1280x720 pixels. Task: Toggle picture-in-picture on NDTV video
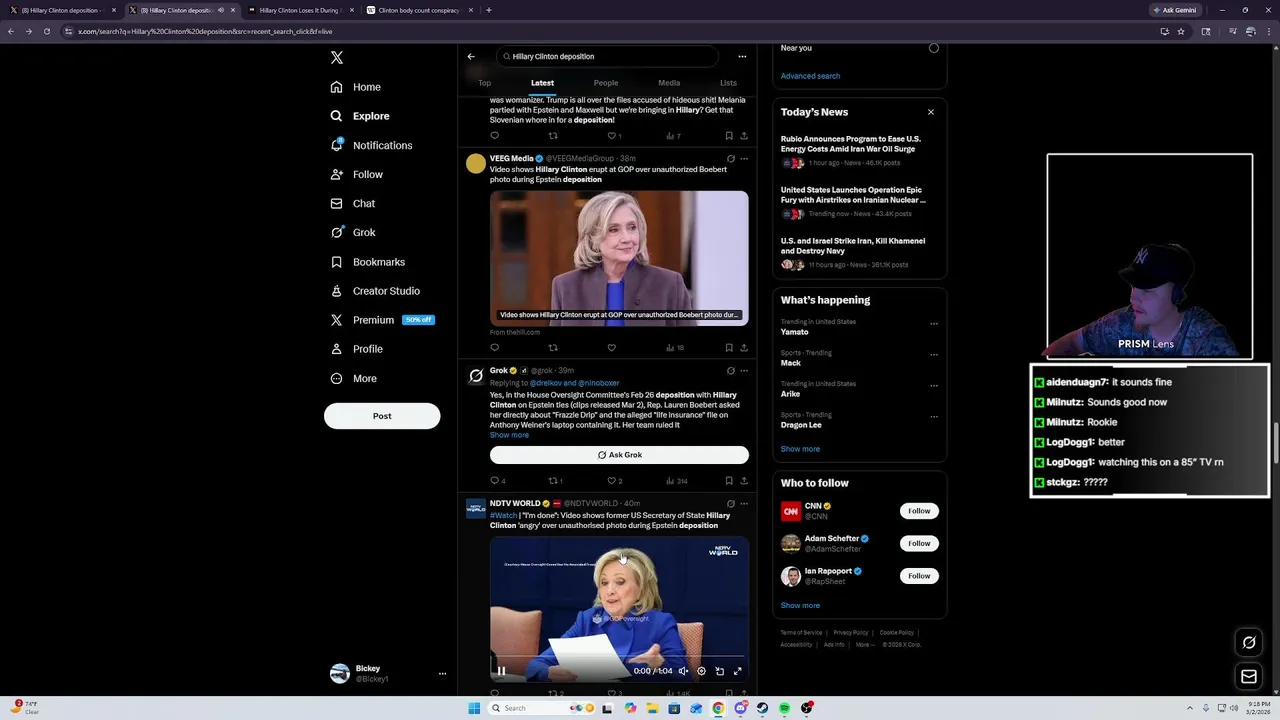(720, 671)
